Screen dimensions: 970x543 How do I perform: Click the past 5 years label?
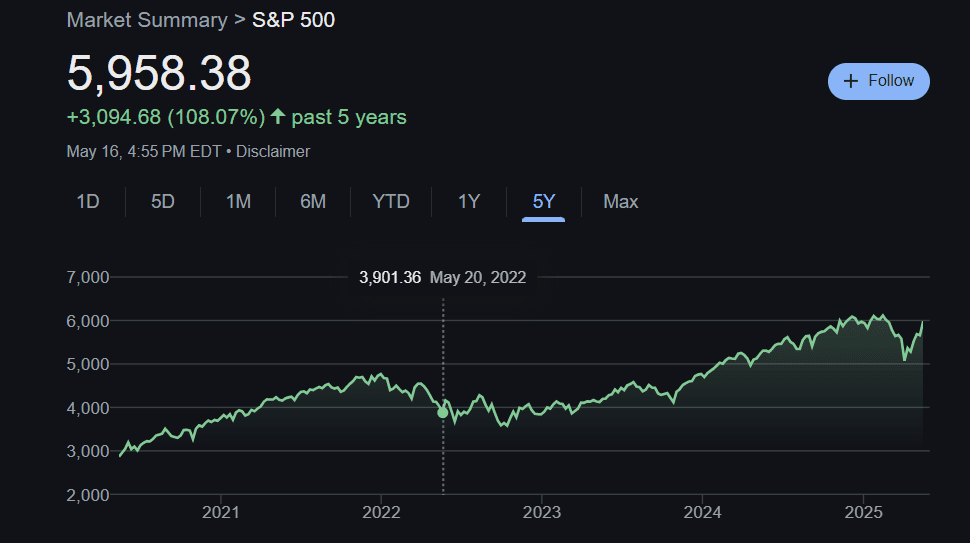pos(349,117)
